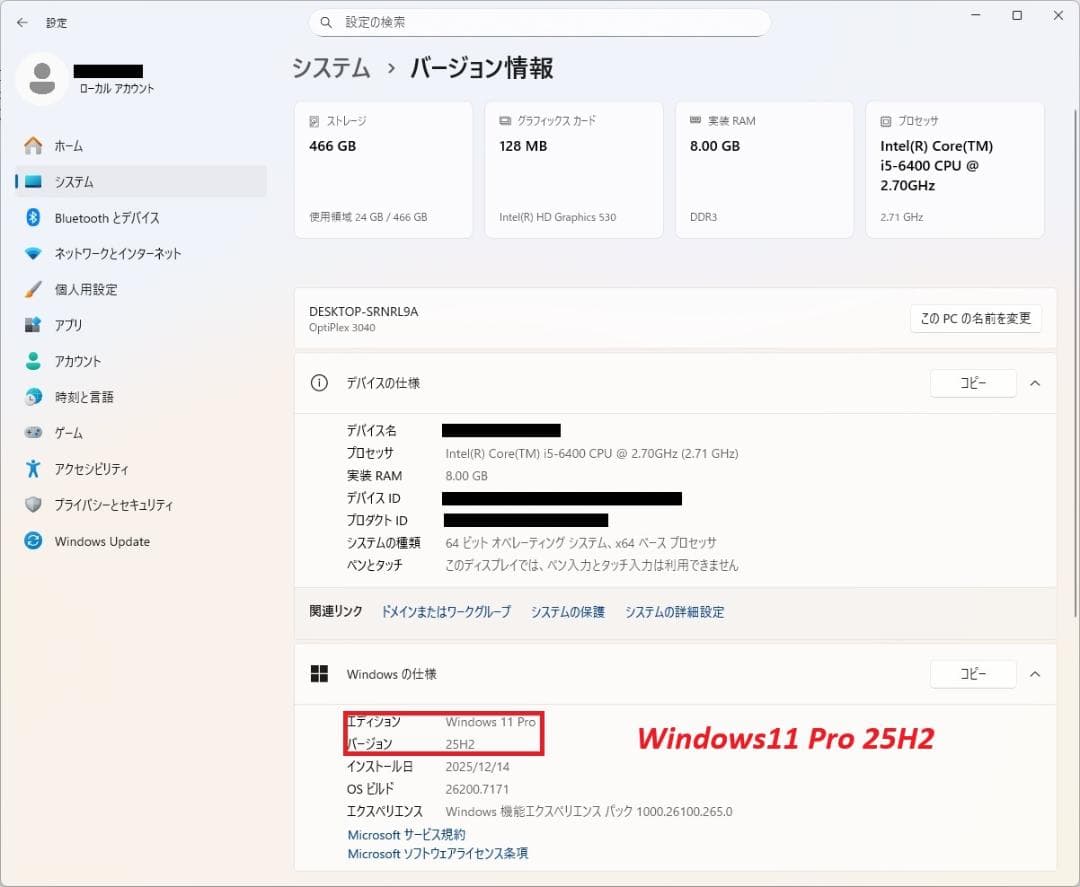Click the 時刻と言語 clock globe icon
Viewport: 1080px width, 887px height.
[33, 397]
